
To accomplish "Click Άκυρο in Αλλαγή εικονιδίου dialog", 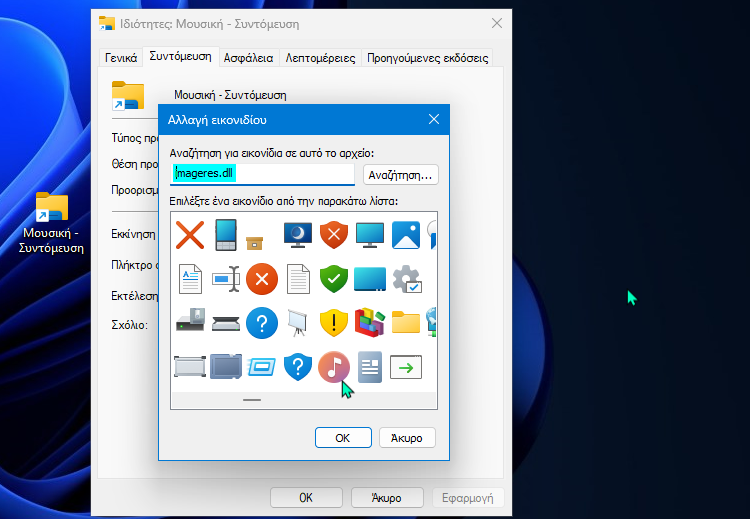I will (407, 438).
